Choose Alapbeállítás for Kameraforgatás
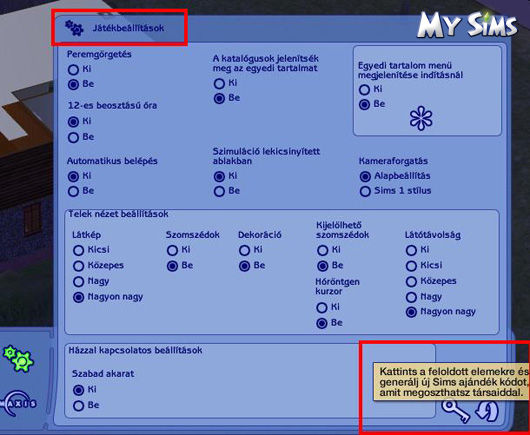This screenshot has height=435, width=530. pyautogui.click(x=365, y=176)
